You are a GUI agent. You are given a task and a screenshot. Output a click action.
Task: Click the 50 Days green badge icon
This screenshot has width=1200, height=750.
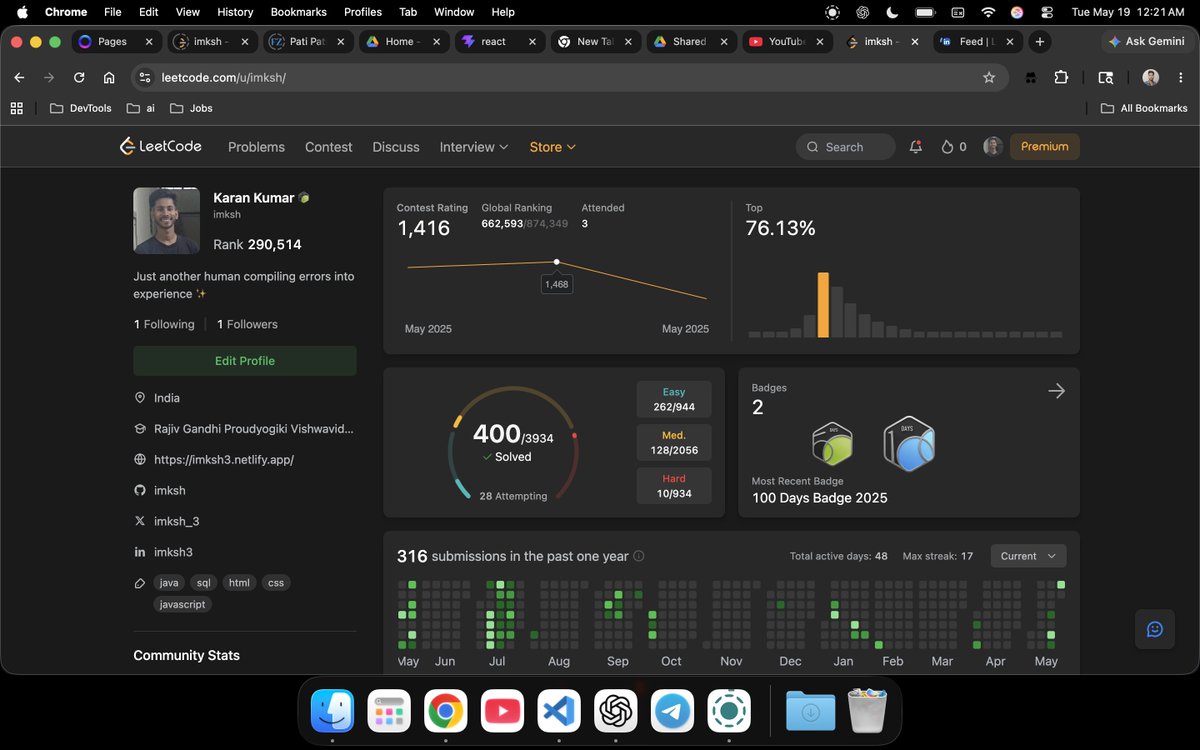coord(832,444)
